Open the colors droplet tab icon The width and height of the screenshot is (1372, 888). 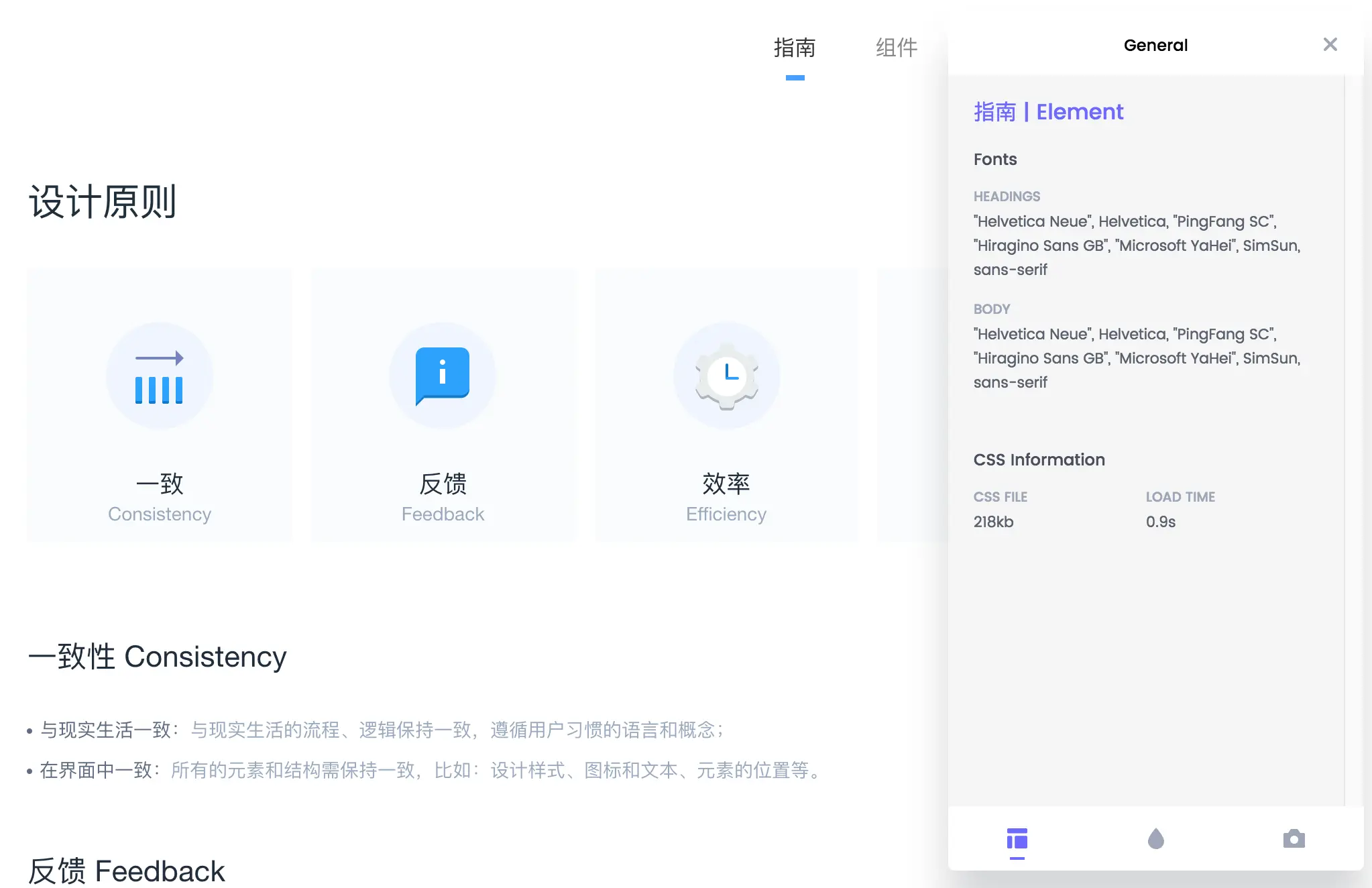point(1155,839)
